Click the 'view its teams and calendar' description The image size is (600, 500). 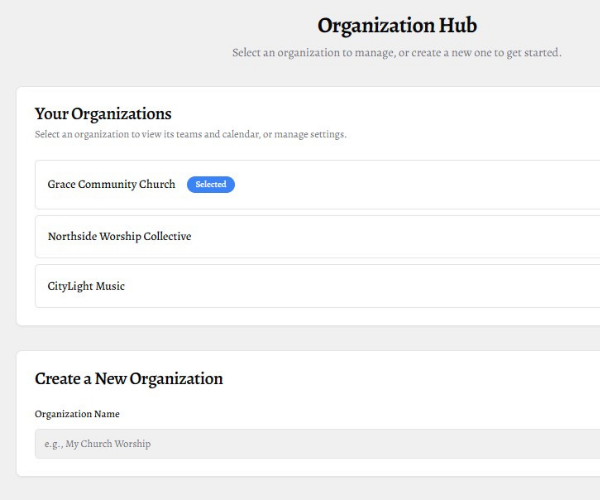click(x=190, y=135)
